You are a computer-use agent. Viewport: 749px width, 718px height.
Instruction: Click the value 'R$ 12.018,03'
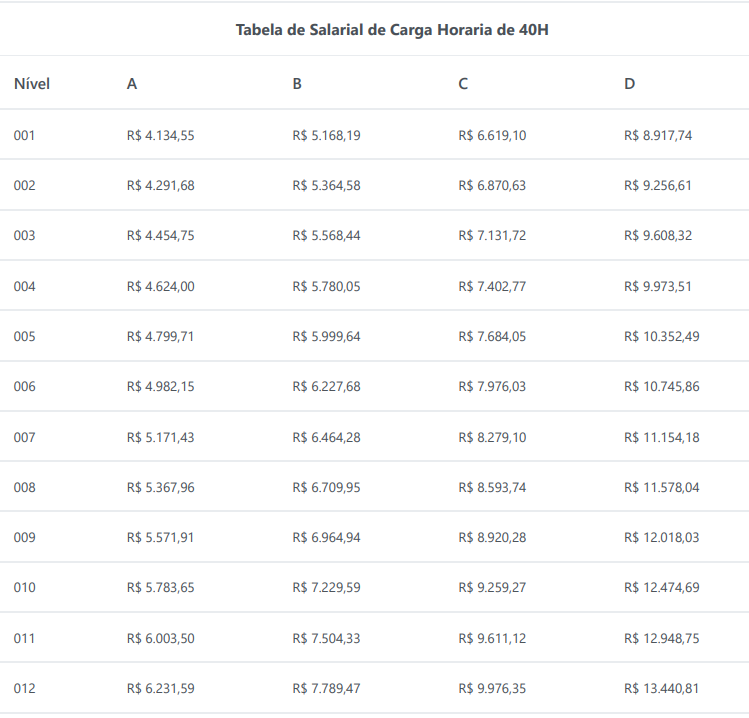tap(662, 537)
